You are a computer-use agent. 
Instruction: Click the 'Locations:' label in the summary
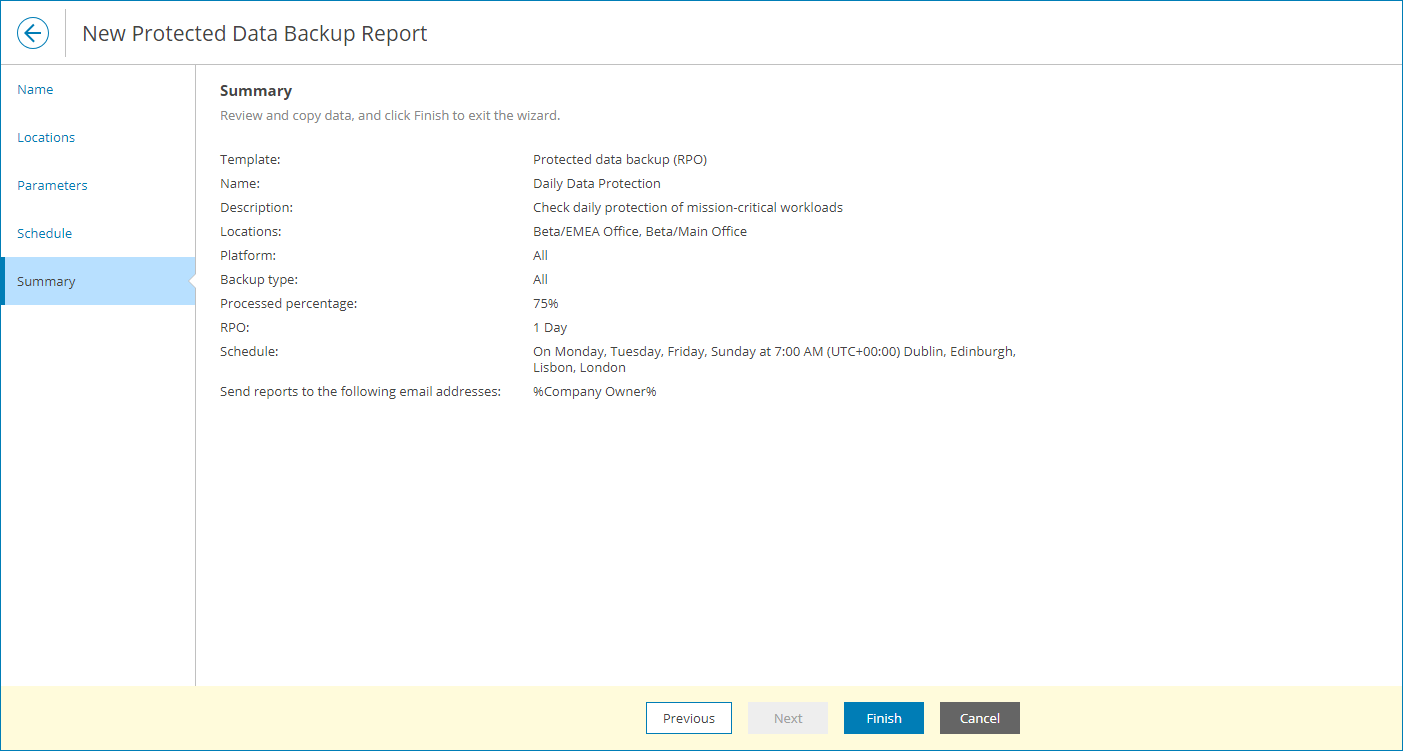[251, 231]
